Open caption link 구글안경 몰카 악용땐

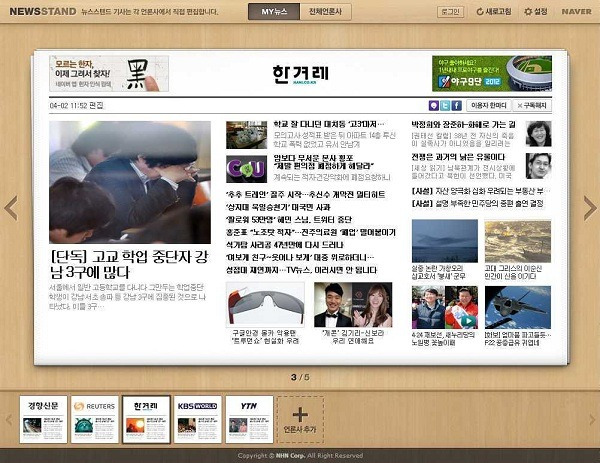(x=265, y=337)
